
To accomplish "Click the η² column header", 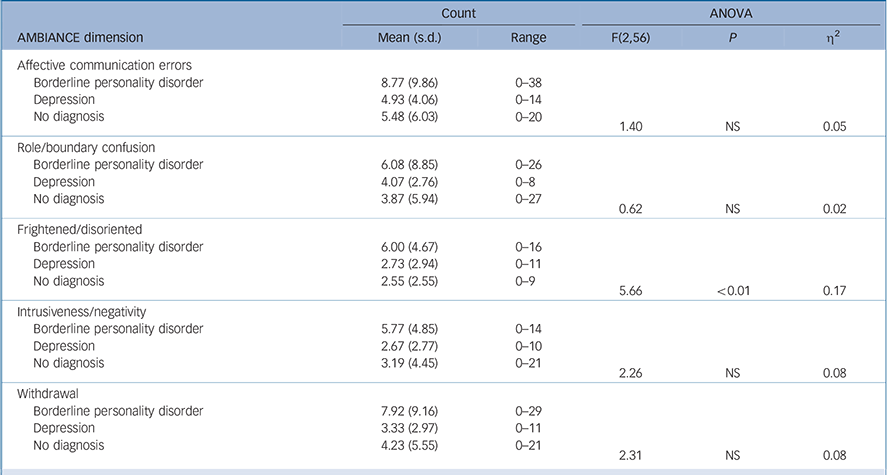I will 832,38.
